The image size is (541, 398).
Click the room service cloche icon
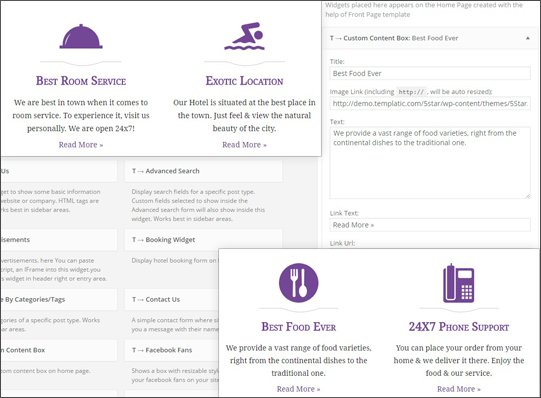point(81,37)
